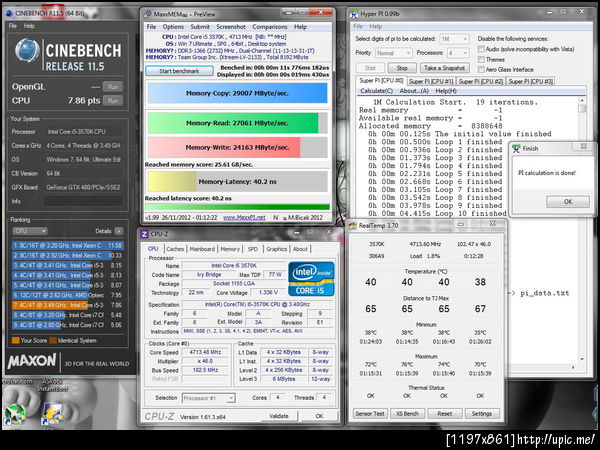Click the Memory-Copy result bar
The height and width of the screenshot is (450, 600).
pyautogui.click(x=237, y=93)
